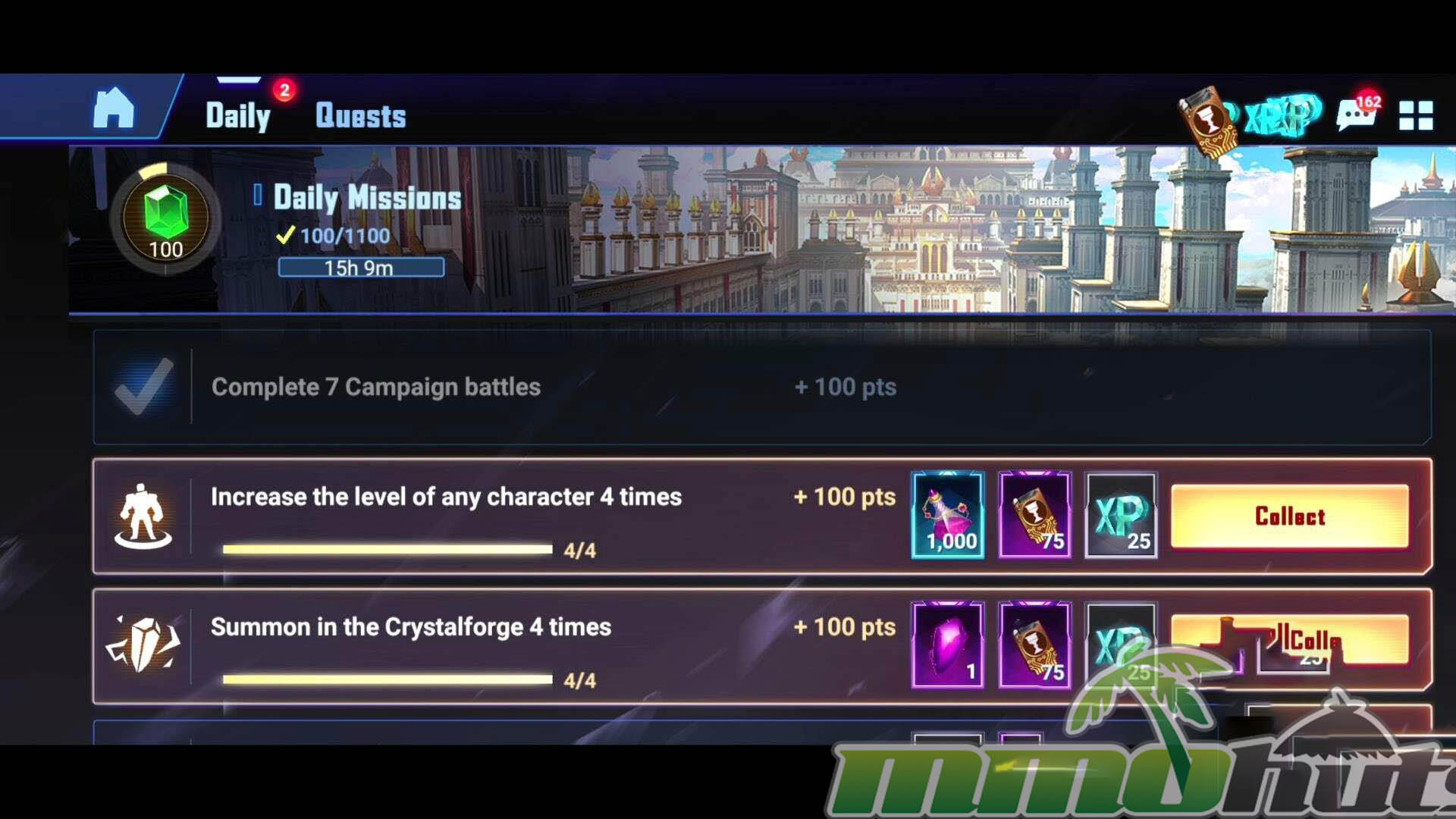
Task: Tap the 75 card reward for level-up mission
Action: (1035, 516)
